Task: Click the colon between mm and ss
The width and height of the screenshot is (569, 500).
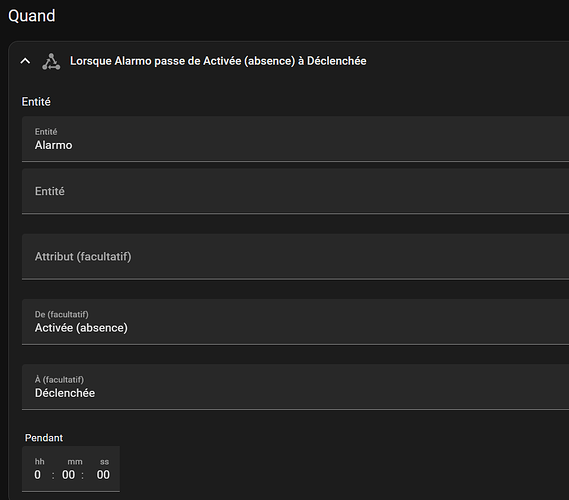Action: pyautogui.click(x=82, y=475)
